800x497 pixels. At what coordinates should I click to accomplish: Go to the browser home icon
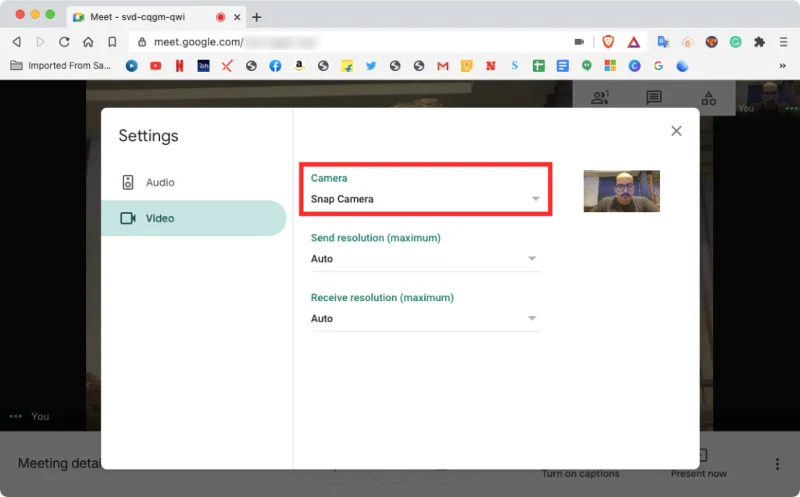click(88, 42)
